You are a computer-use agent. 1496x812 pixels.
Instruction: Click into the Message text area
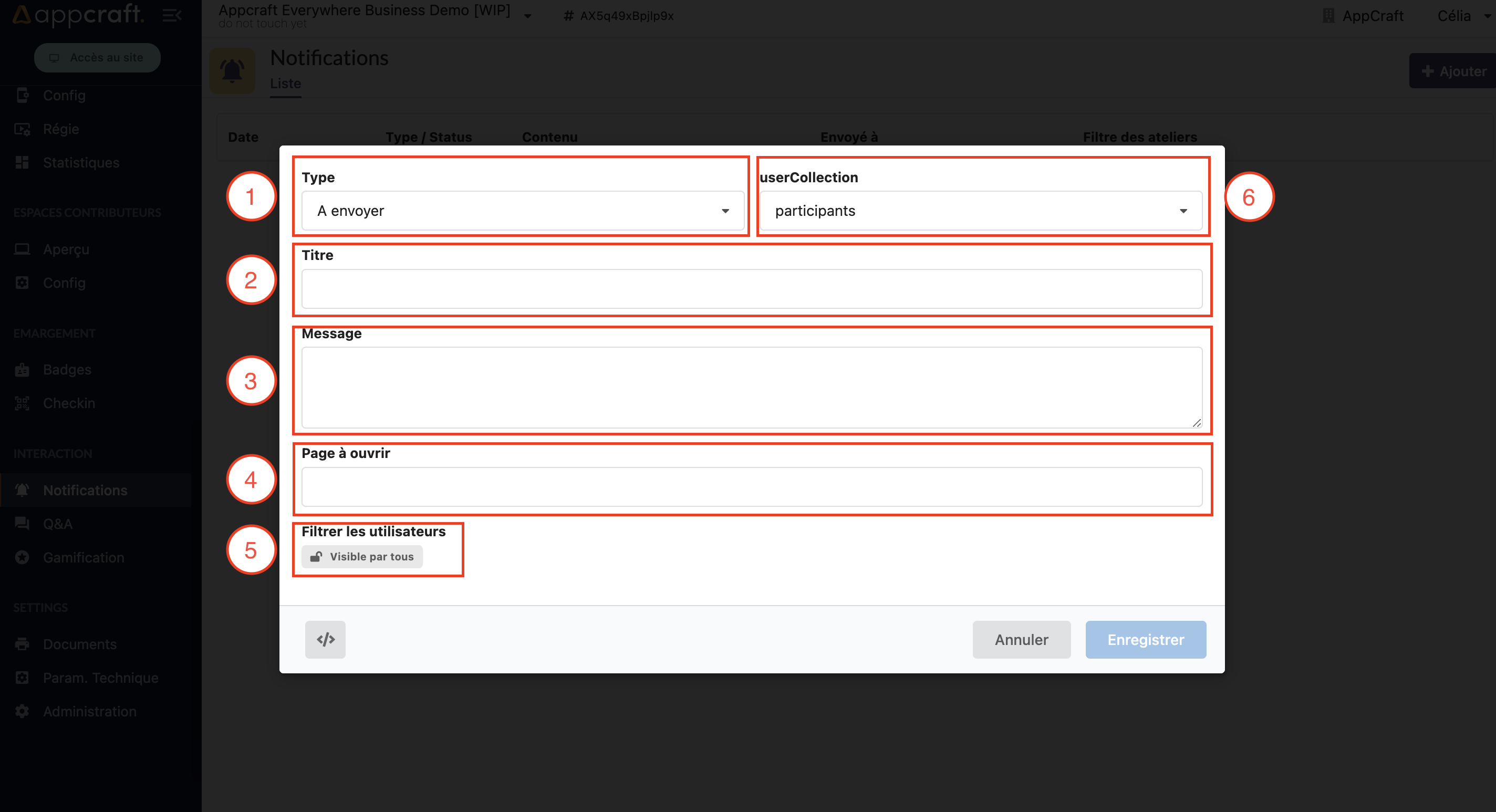pyautogui.click(x=752, y=388)
